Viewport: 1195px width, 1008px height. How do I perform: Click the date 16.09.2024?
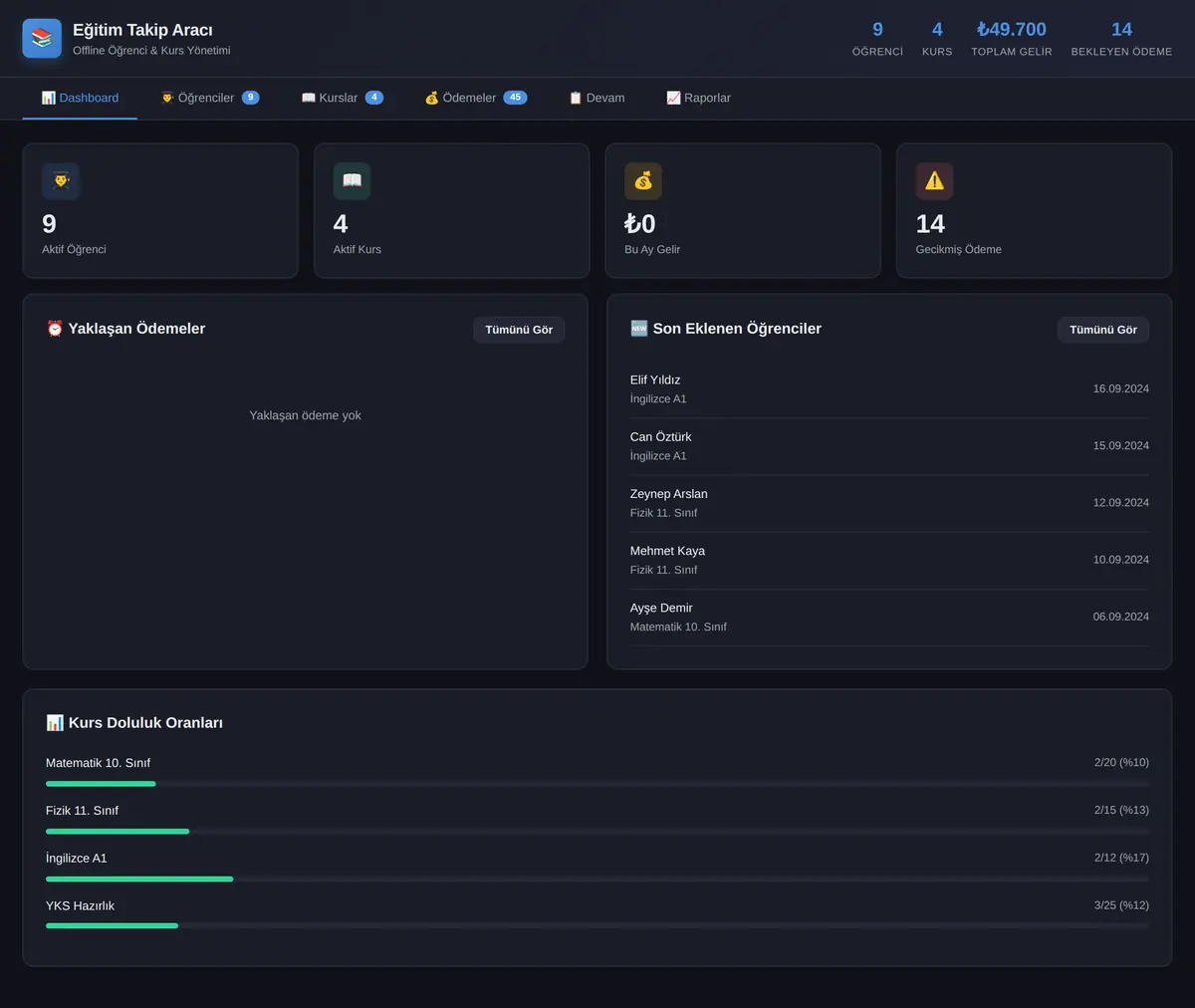[x=1121, y=388]
